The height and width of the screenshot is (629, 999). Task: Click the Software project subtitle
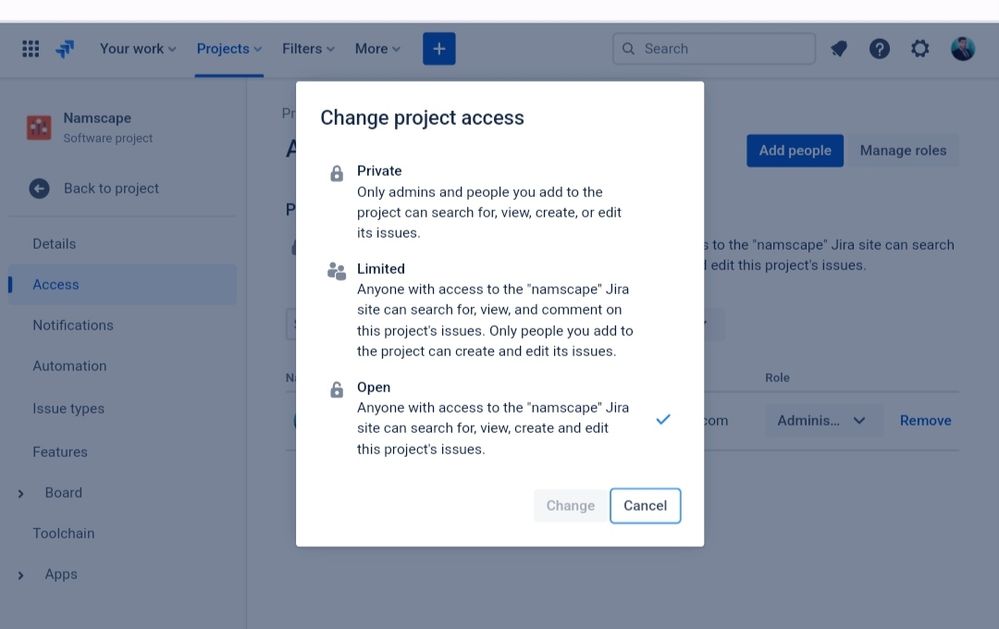tap(108, 138)
